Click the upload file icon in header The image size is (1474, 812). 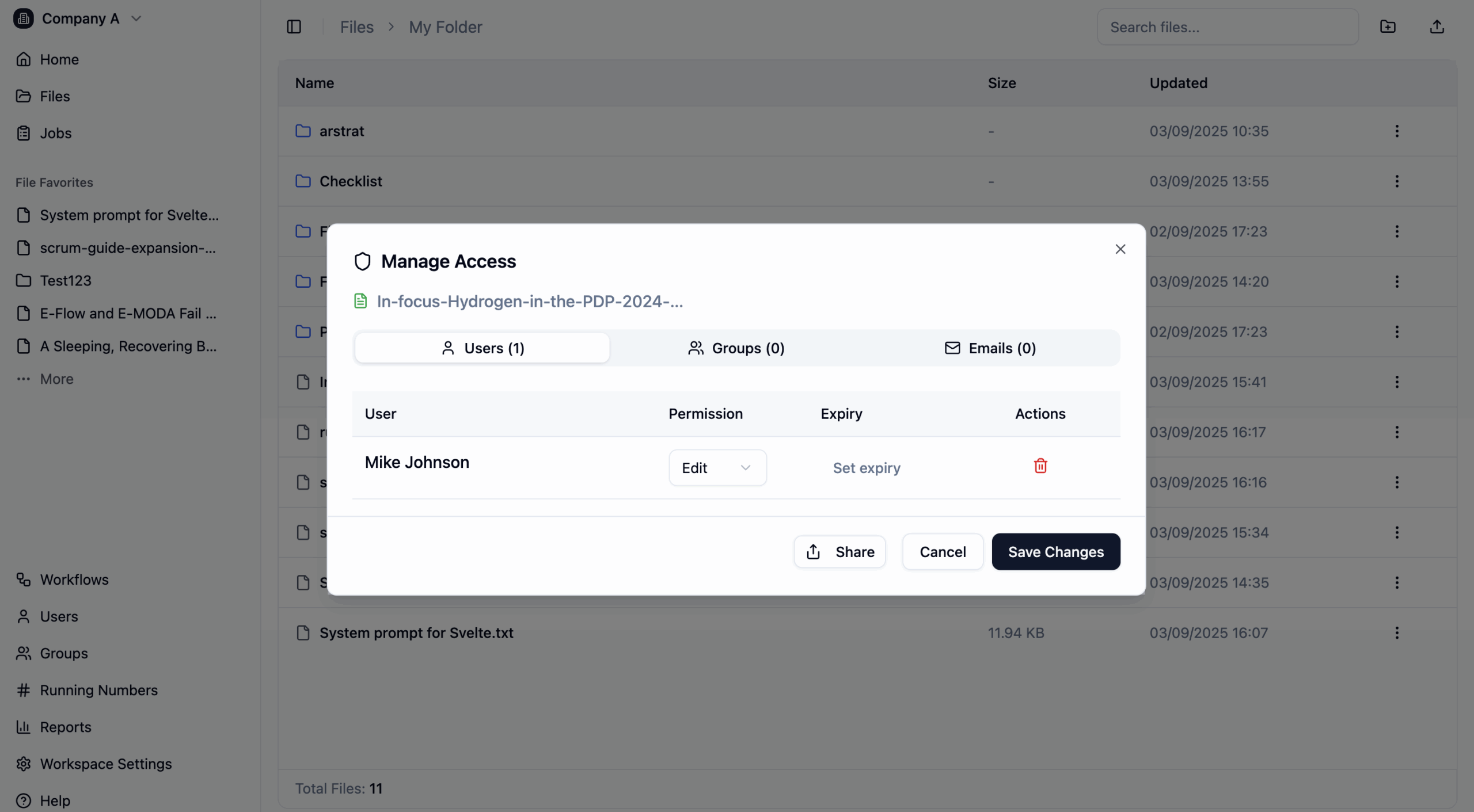[x=1437, y=27]
